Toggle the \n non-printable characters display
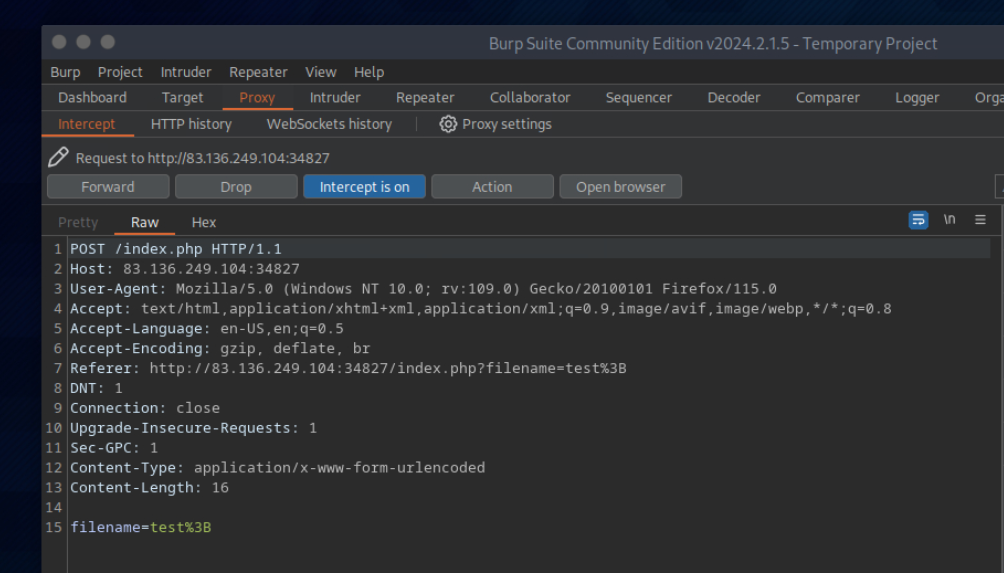1004x573 pixels. click(x=949, y=220)
